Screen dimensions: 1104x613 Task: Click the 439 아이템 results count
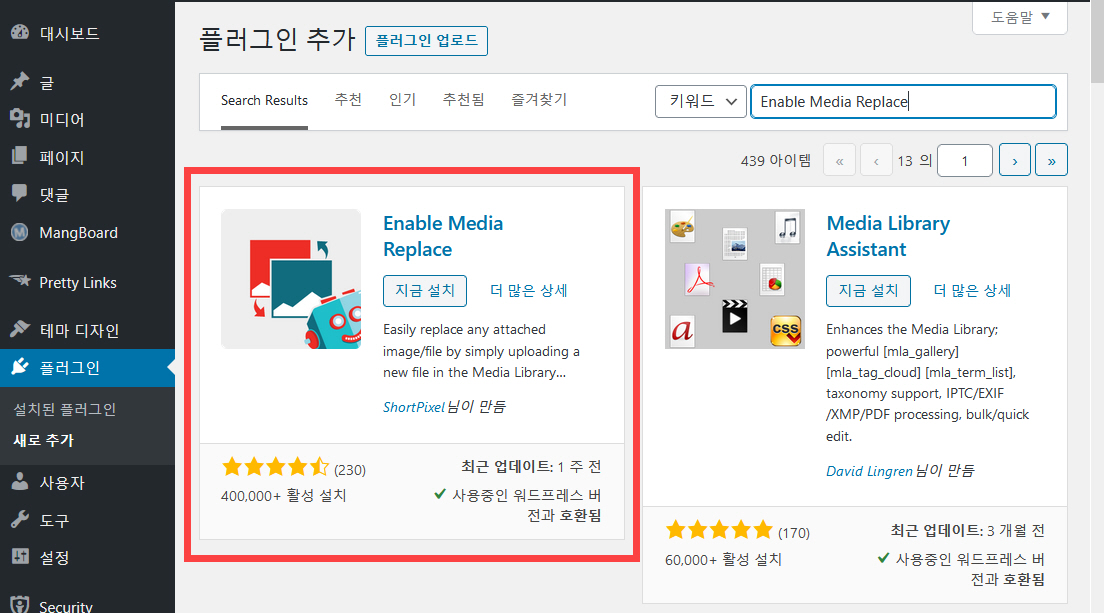tap(776, 161)
